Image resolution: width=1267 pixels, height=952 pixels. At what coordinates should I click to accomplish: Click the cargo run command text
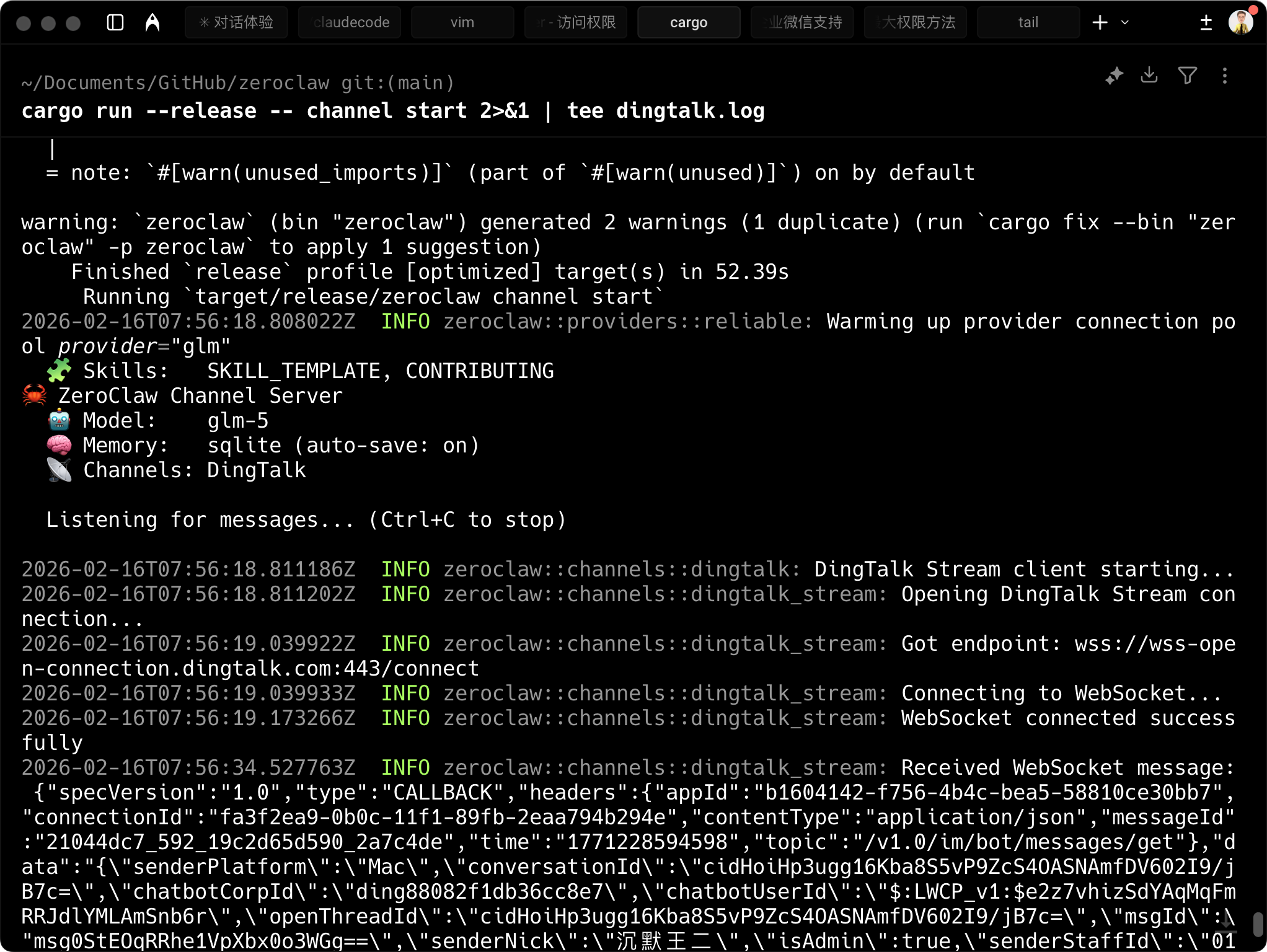click(393, 111)
